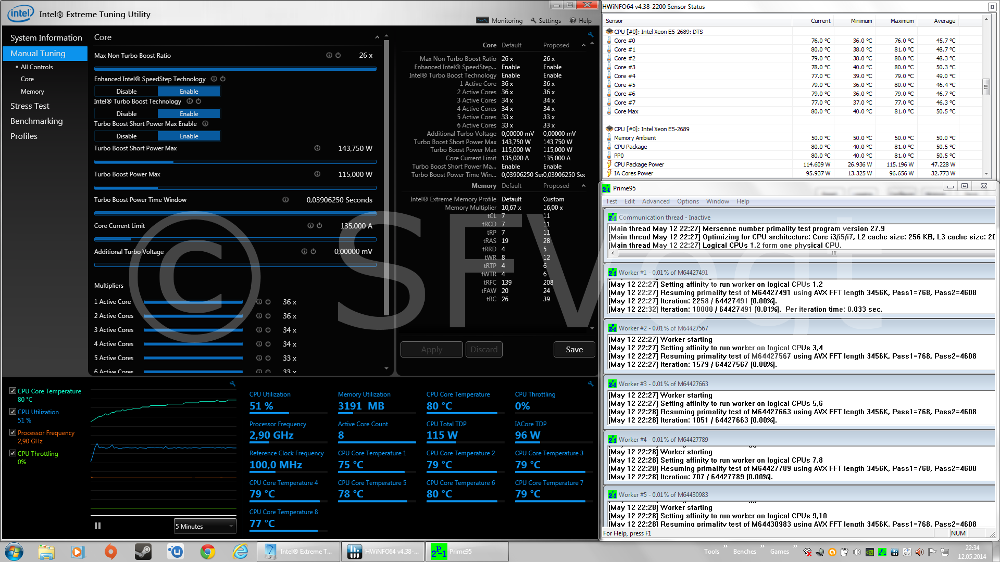The height and width of the screenshot is (562, 1000).
Task: Open Prime95 Advanced menu
Action: [x=656, y=202]
